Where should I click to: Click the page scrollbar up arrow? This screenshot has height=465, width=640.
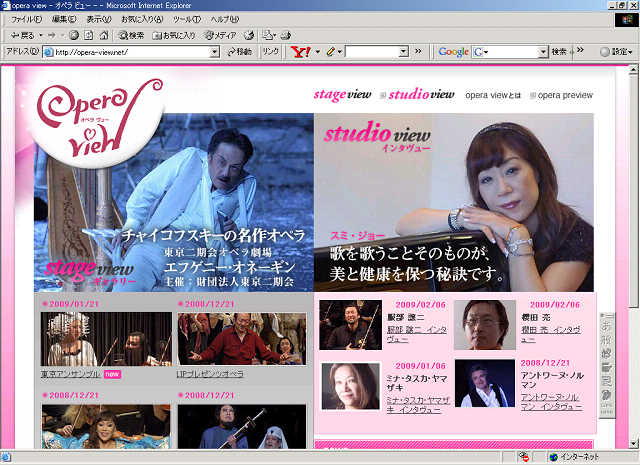633,70
